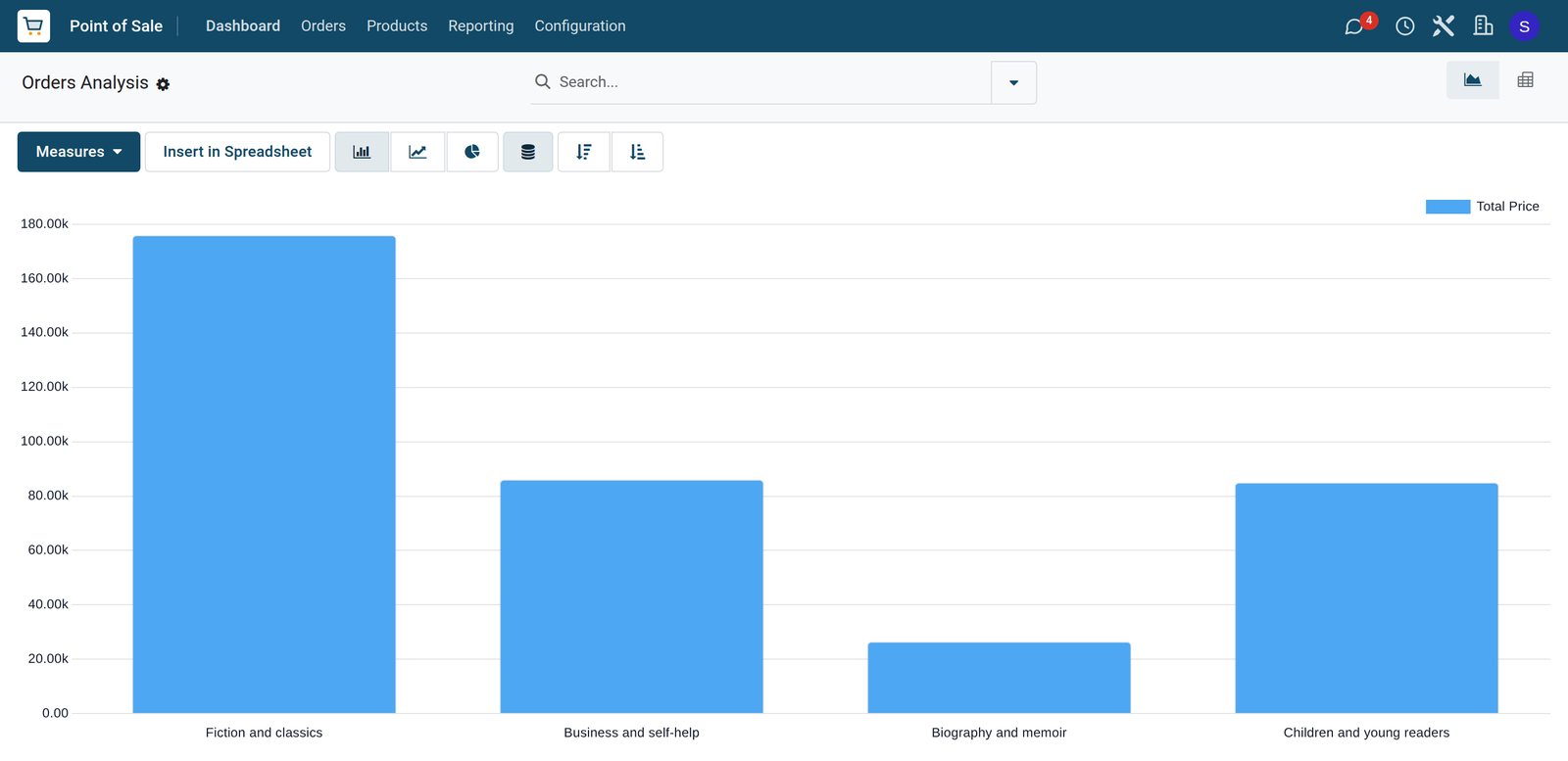Switch to graph view
Screen dimensions: 1568x761
(x=1473, y=80)
